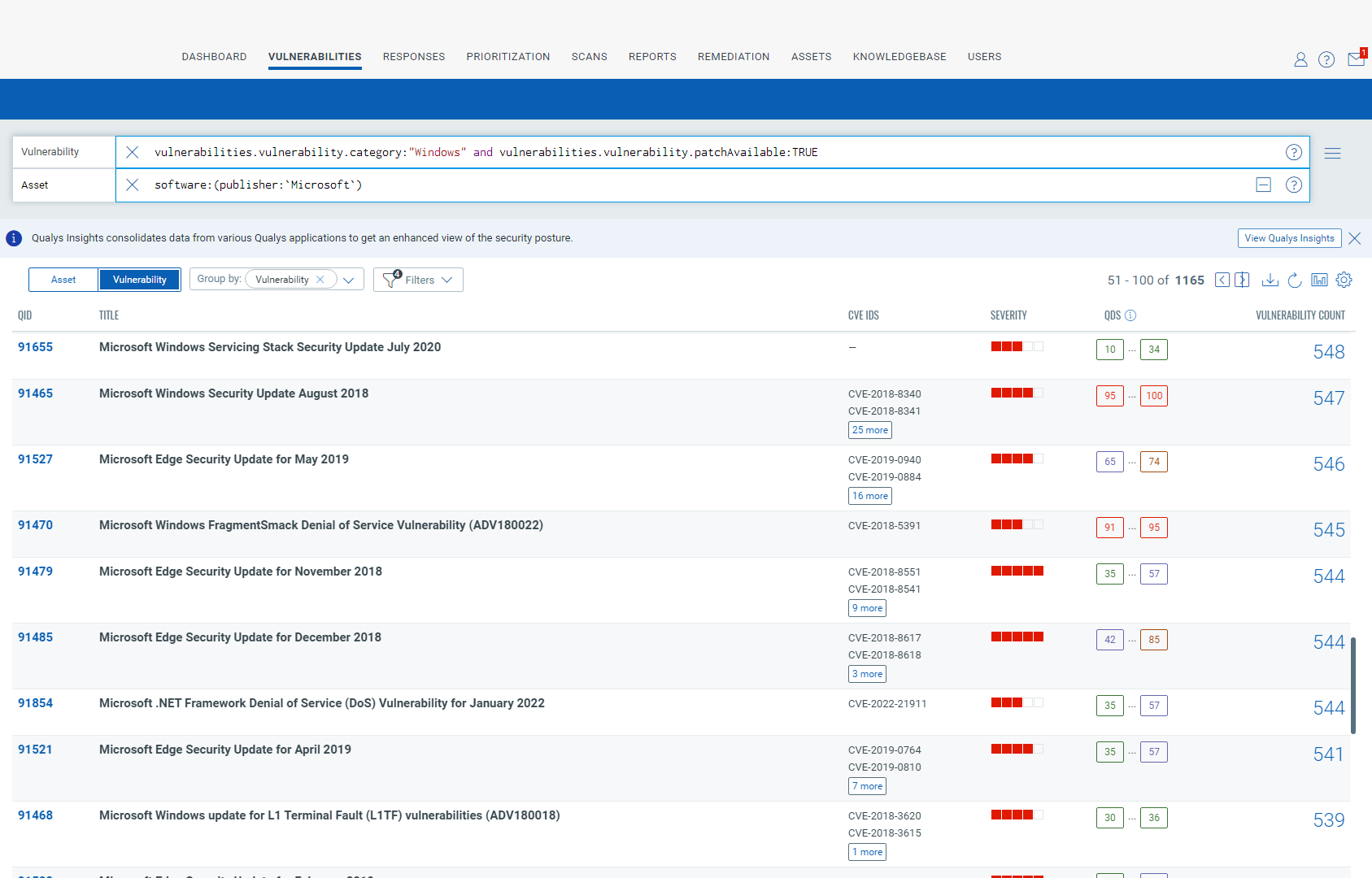Go to the next results page
1372x878 pixels.
coord(1242,280)
